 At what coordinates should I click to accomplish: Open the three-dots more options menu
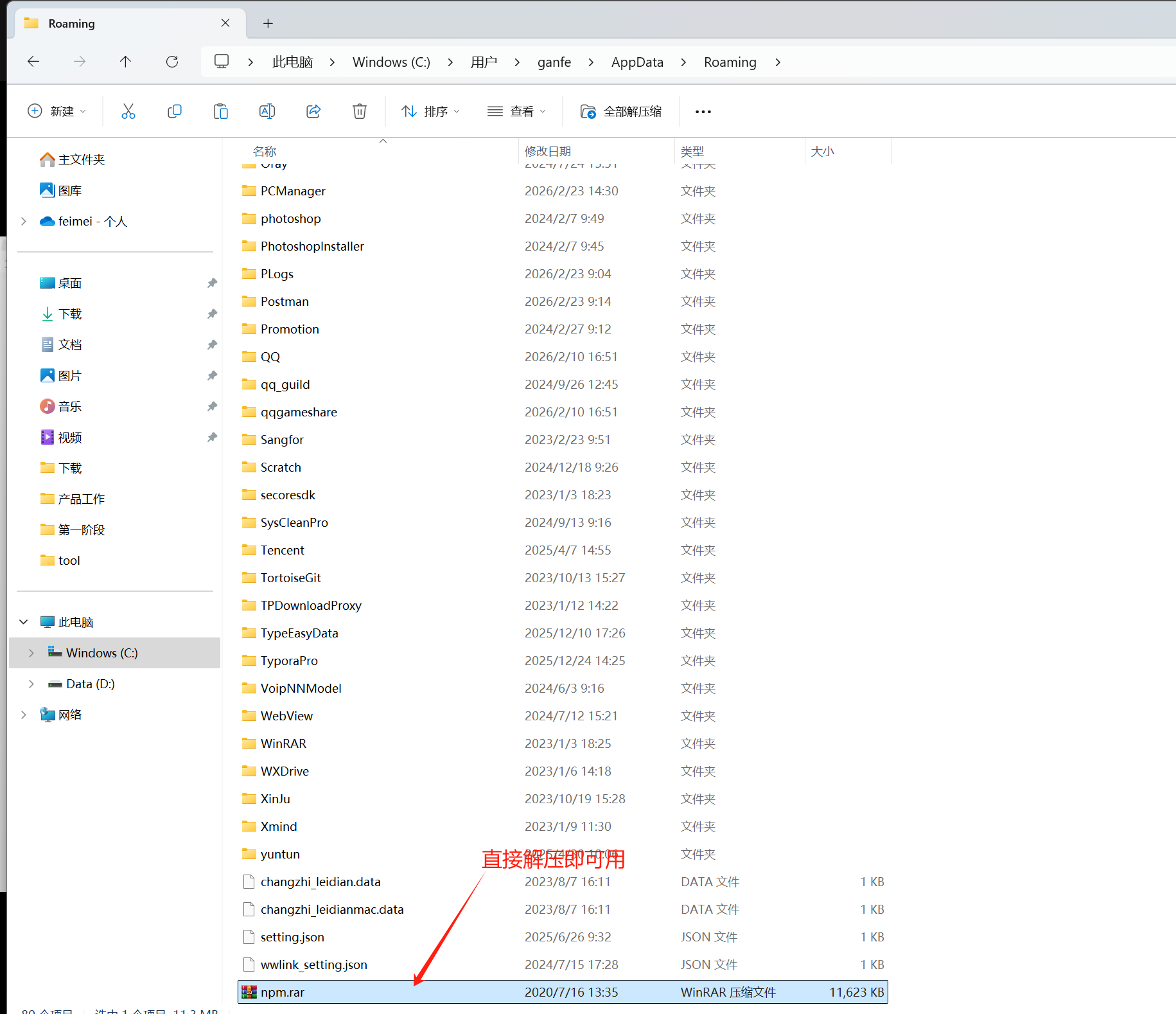click(703, 112)
